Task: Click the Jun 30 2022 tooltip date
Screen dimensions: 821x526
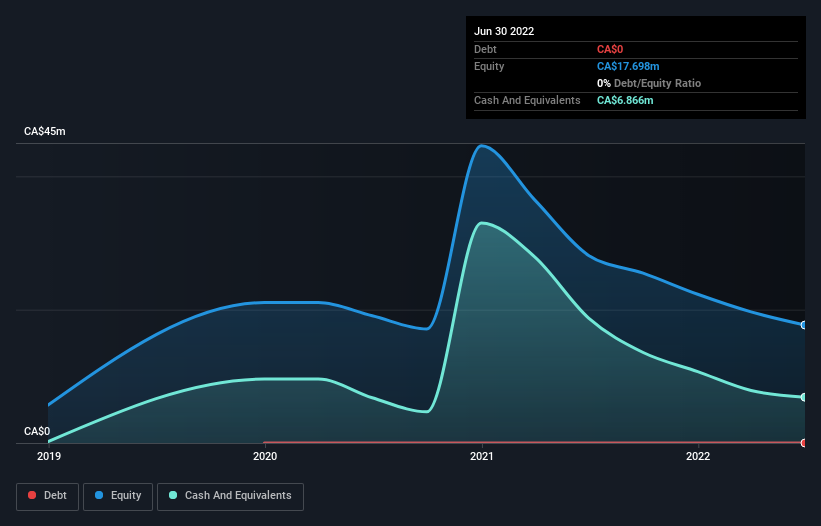Action: [x=504, y=31]
